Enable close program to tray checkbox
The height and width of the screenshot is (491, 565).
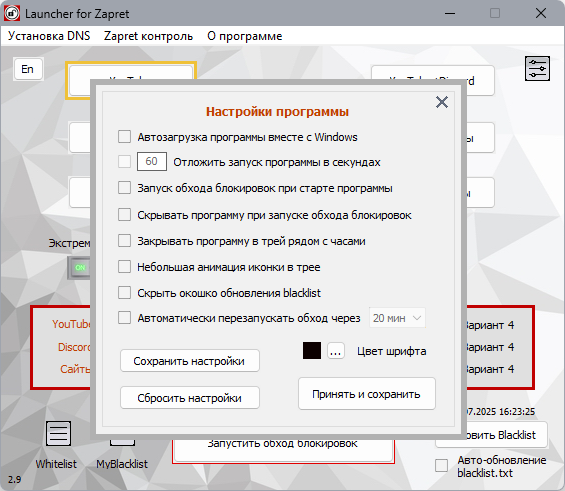(124, 241)
